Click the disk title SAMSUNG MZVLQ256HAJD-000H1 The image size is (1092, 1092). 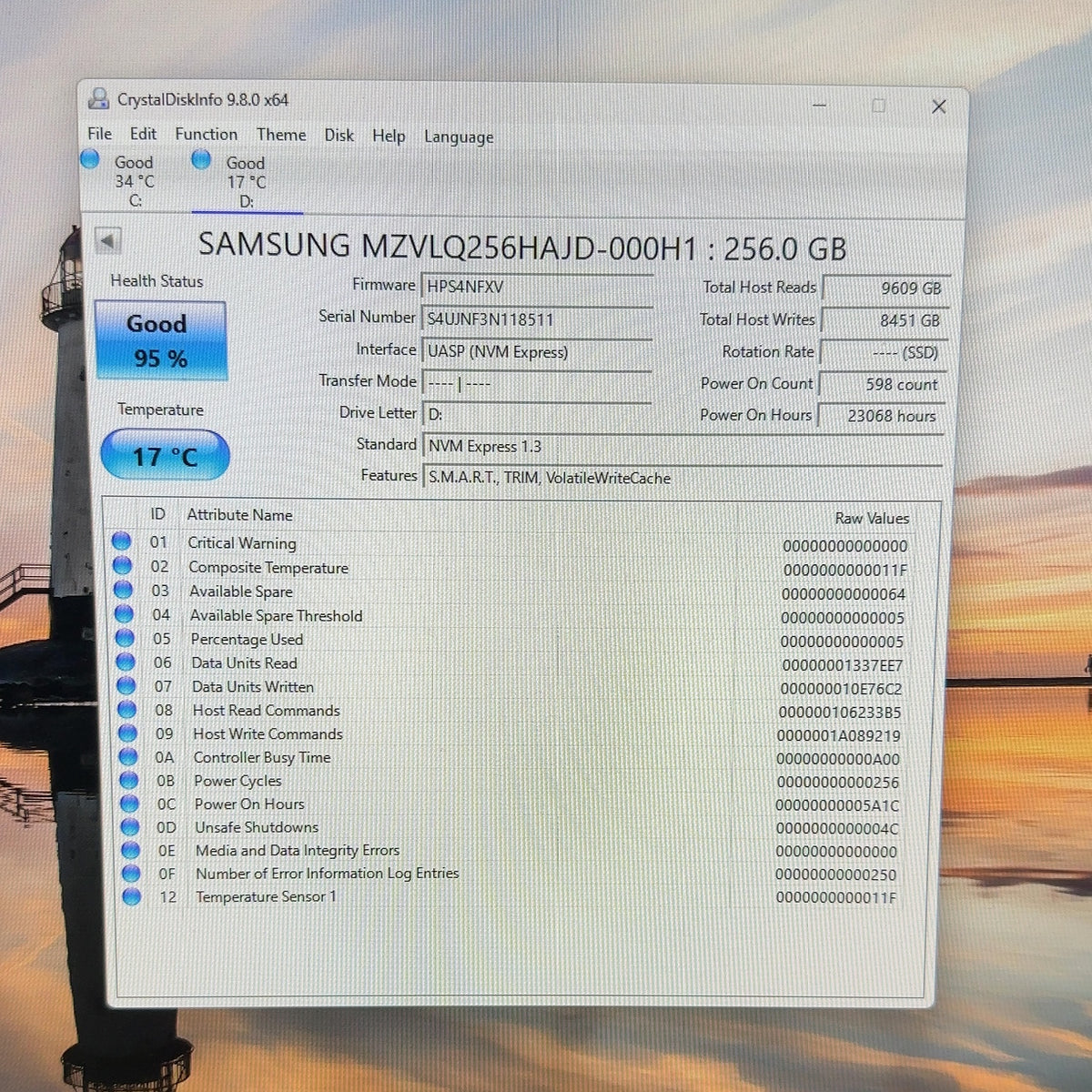click(x=447, y=247)
